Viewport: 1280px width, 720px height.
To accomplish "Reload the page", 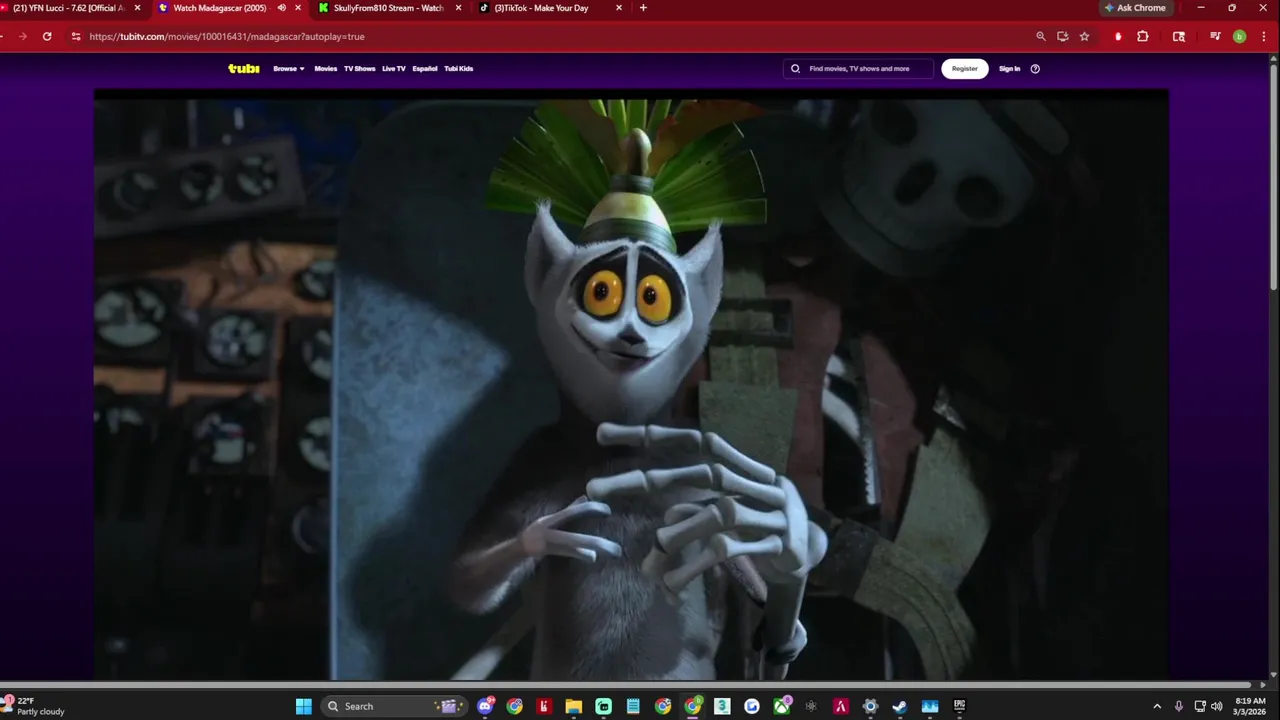I will (47, 36).
